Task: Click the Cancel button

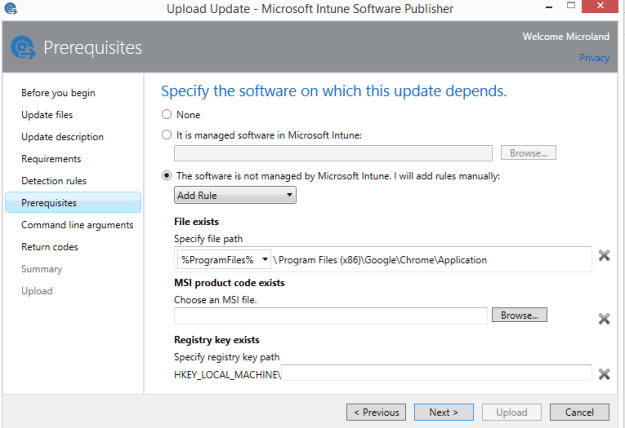Action: point(579,412)
